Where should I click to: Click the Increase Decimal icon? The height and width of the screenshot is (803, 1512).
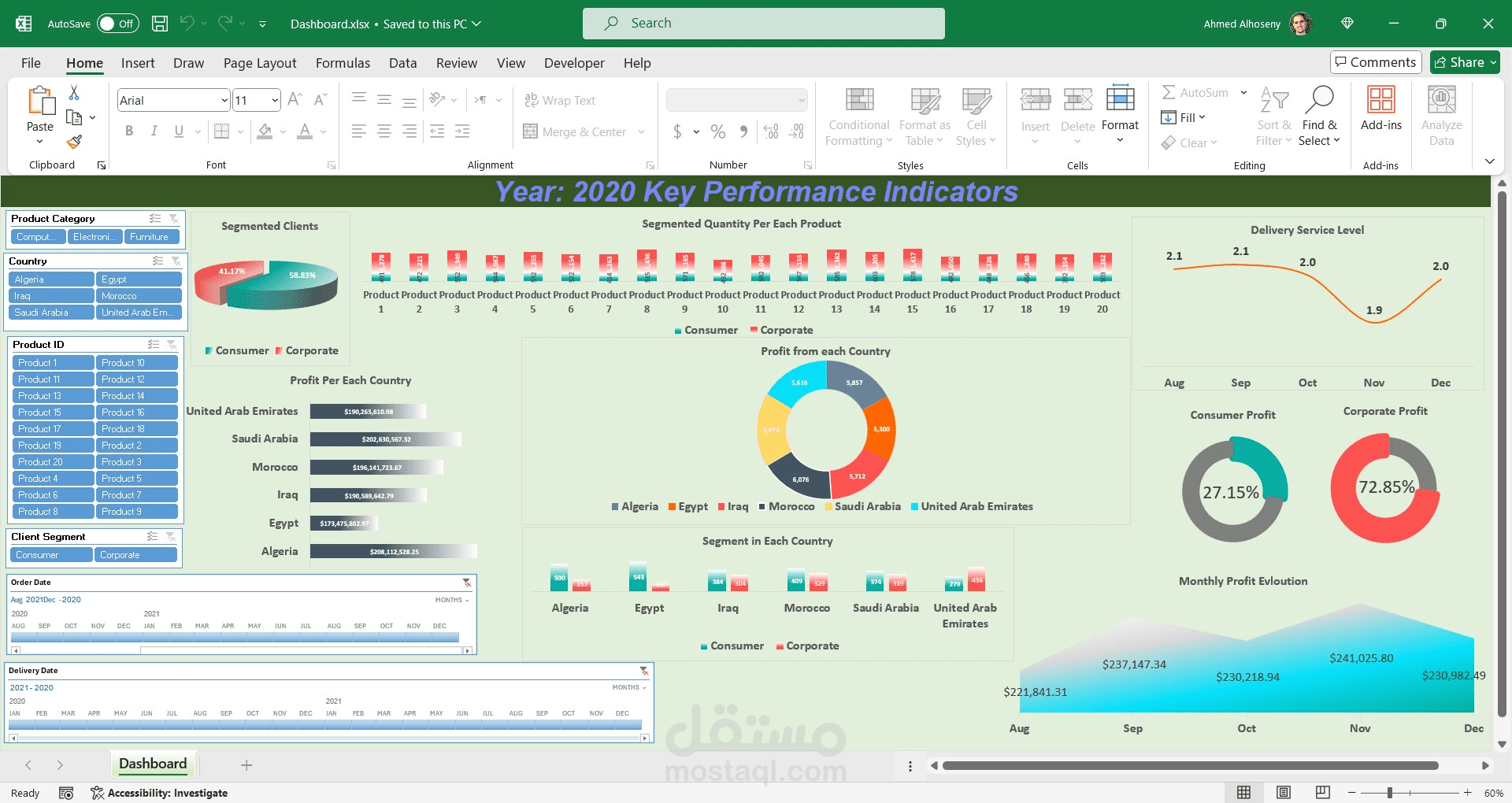point(771,131)
